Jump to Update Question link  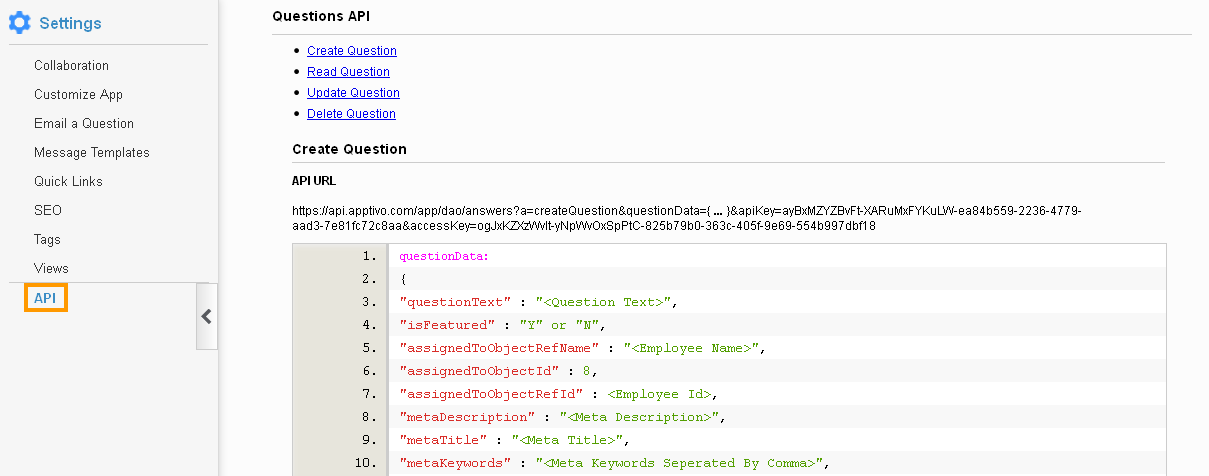[353, 93]
